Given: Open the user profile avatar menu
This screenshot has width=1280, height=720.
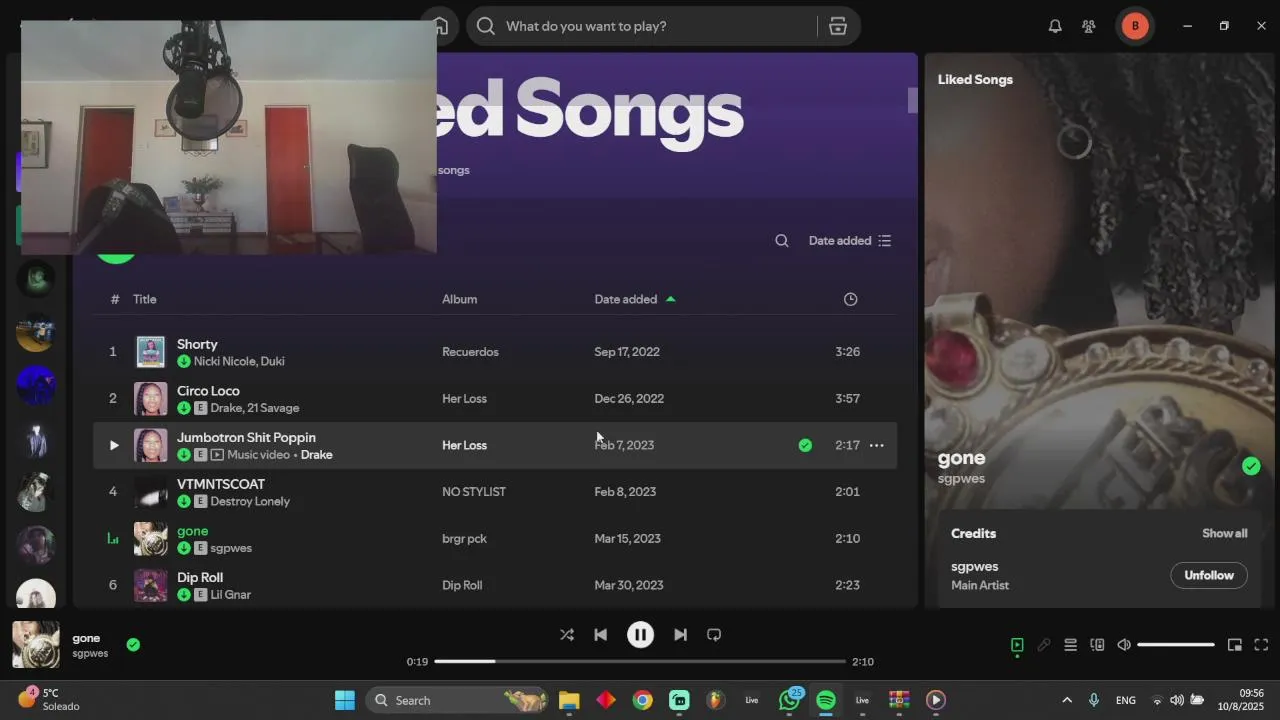Looking at the screenshot, I should click(1134, 26).
